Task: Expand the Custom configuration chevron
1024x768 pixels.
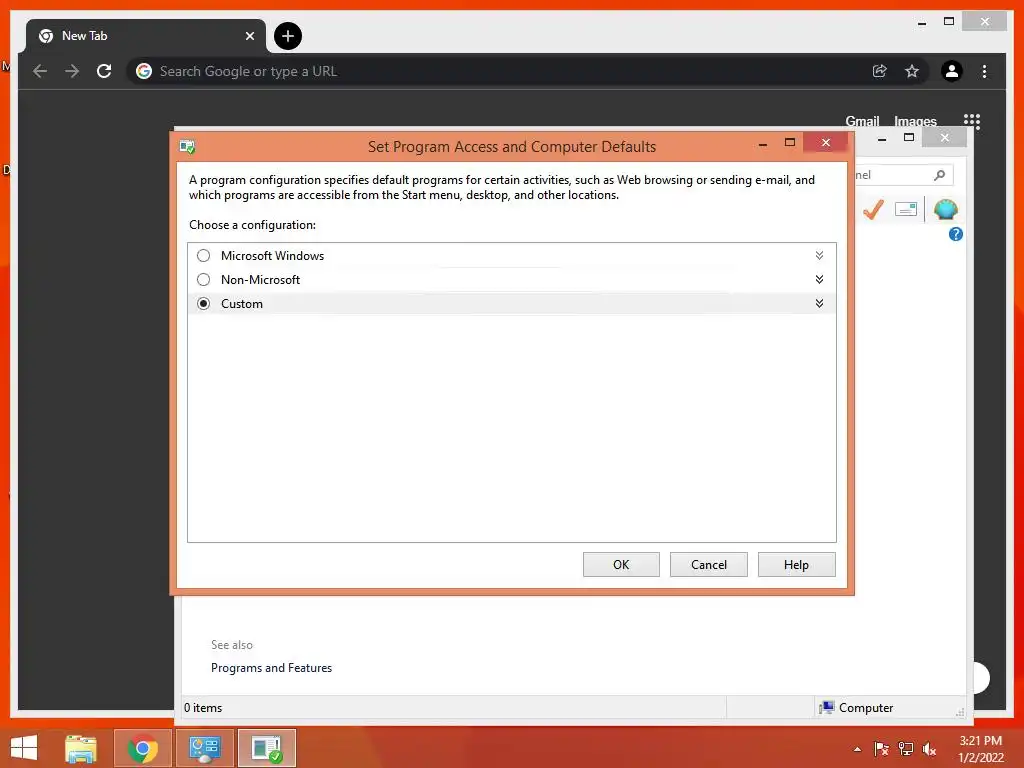Action: coord(819,304)
